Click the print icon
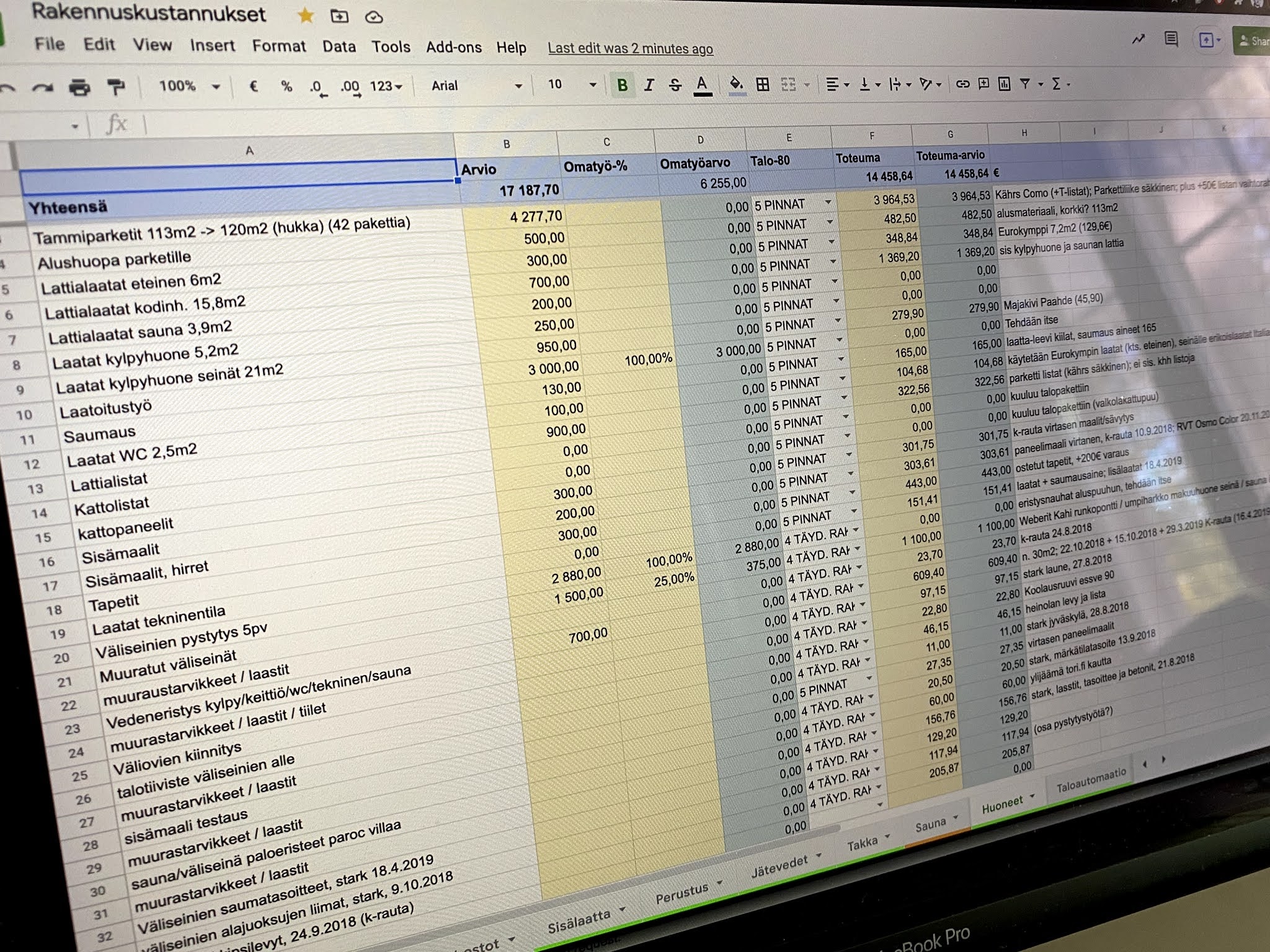Image resolution: width=1270 pixels, height=952 pixels. (x=79, y=87)
